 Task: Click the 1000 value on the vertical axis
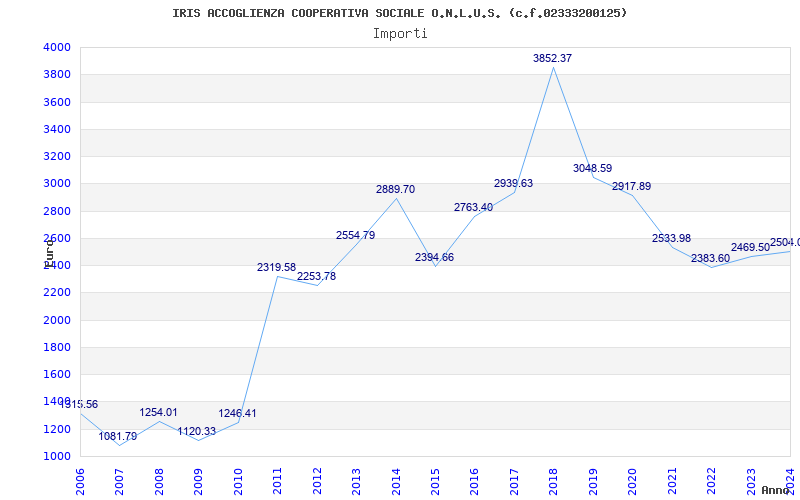pos(57,456)
